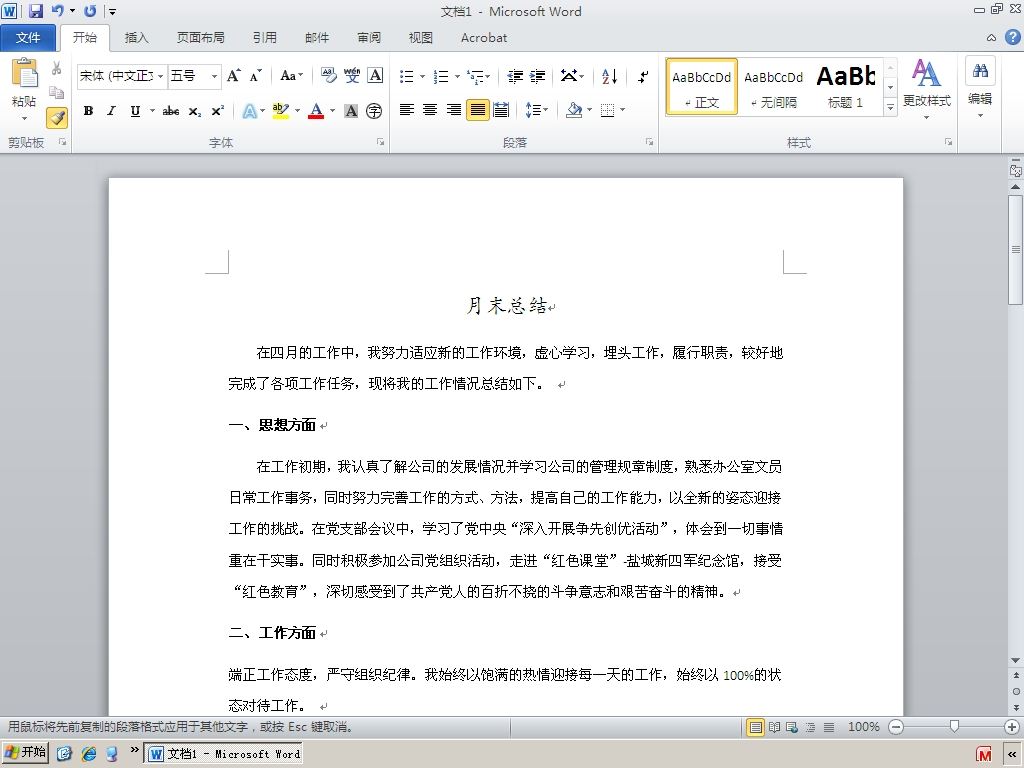Toggle Subscript formatting

[195, 112]
